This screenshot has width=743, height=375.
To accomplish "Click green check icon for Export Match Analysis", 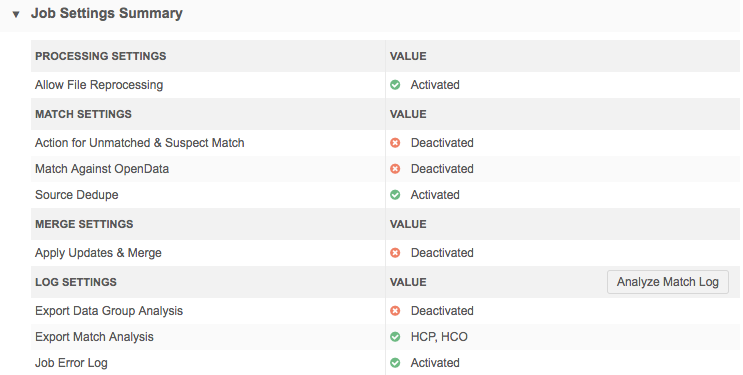I will pyautogui.click(x=395, y=337).
